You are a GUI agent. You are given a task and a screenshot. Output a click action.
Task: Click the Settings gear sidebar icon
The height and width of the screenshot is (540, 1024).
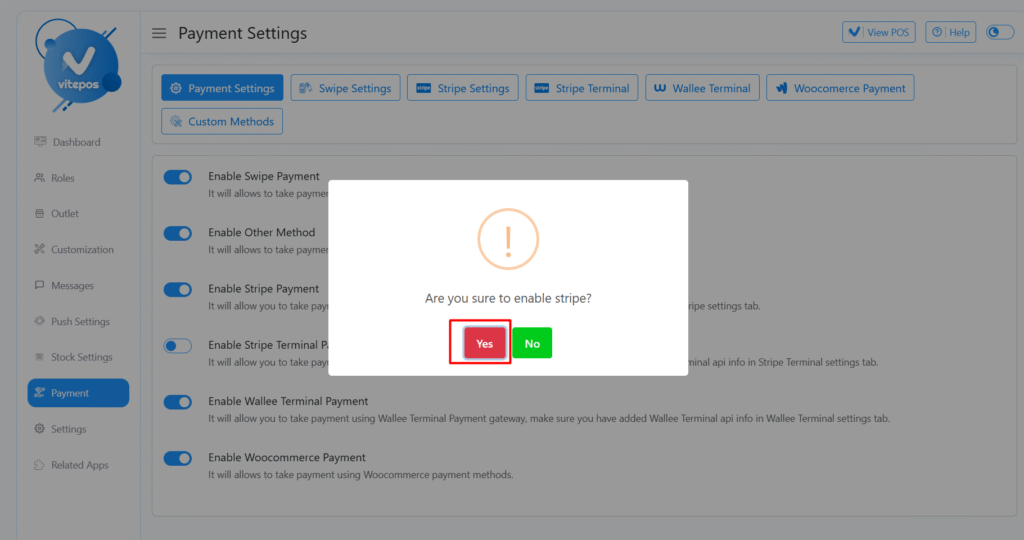click(39, 428)
